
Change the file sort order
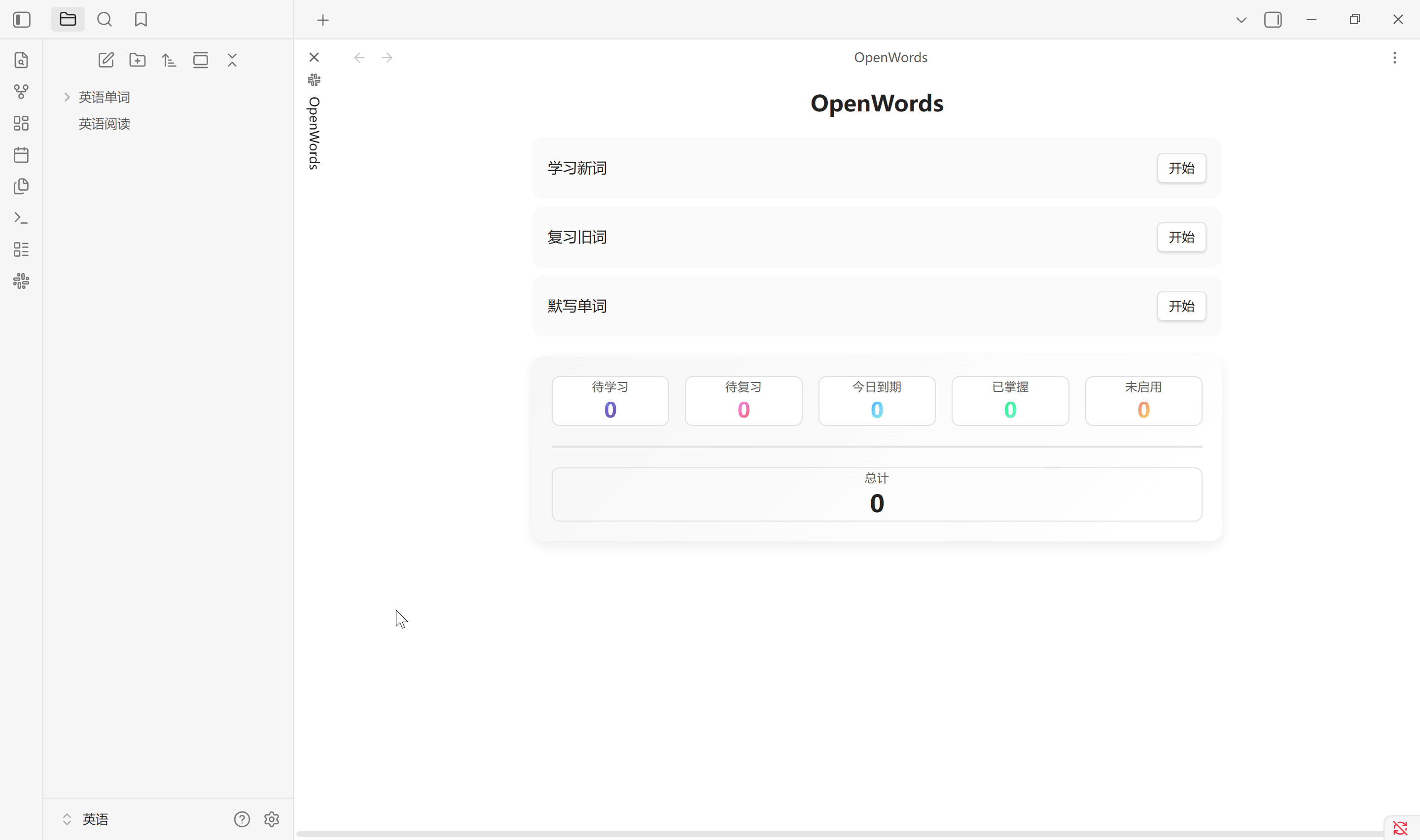click(x=169, y=60)
